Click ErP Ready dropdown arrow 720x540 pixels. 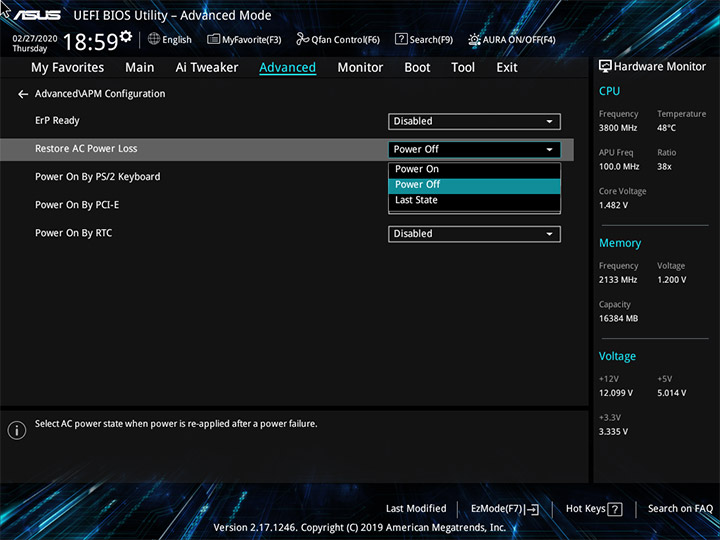tap(549, 122)
